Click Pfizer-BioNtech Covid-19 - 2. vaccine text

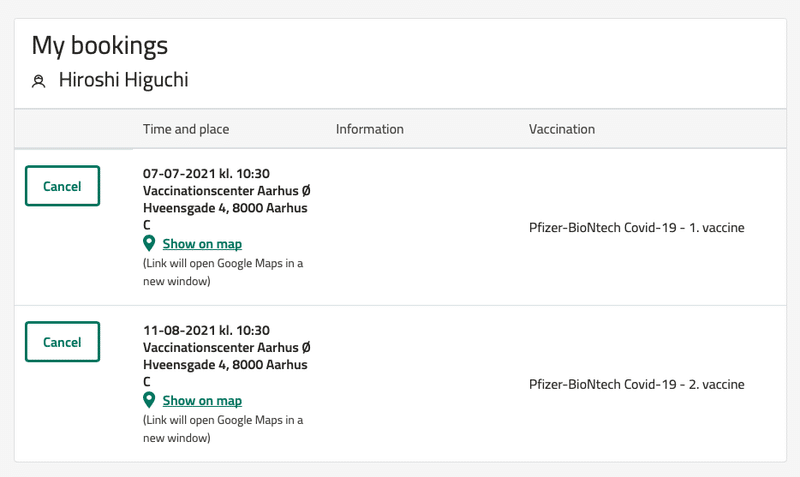click(x=636, y=384)
